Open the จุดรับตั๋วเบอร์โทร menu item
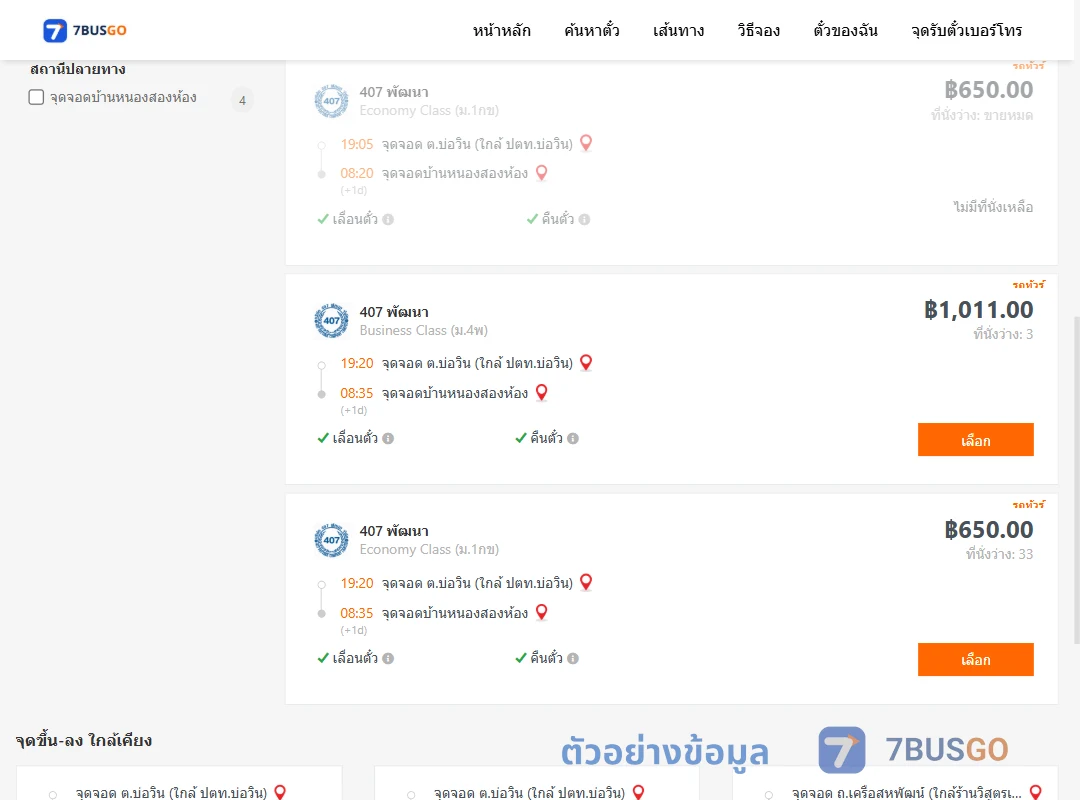This screenshot has width=1080, height=800. pyautogui.click(x=966, y=30)
